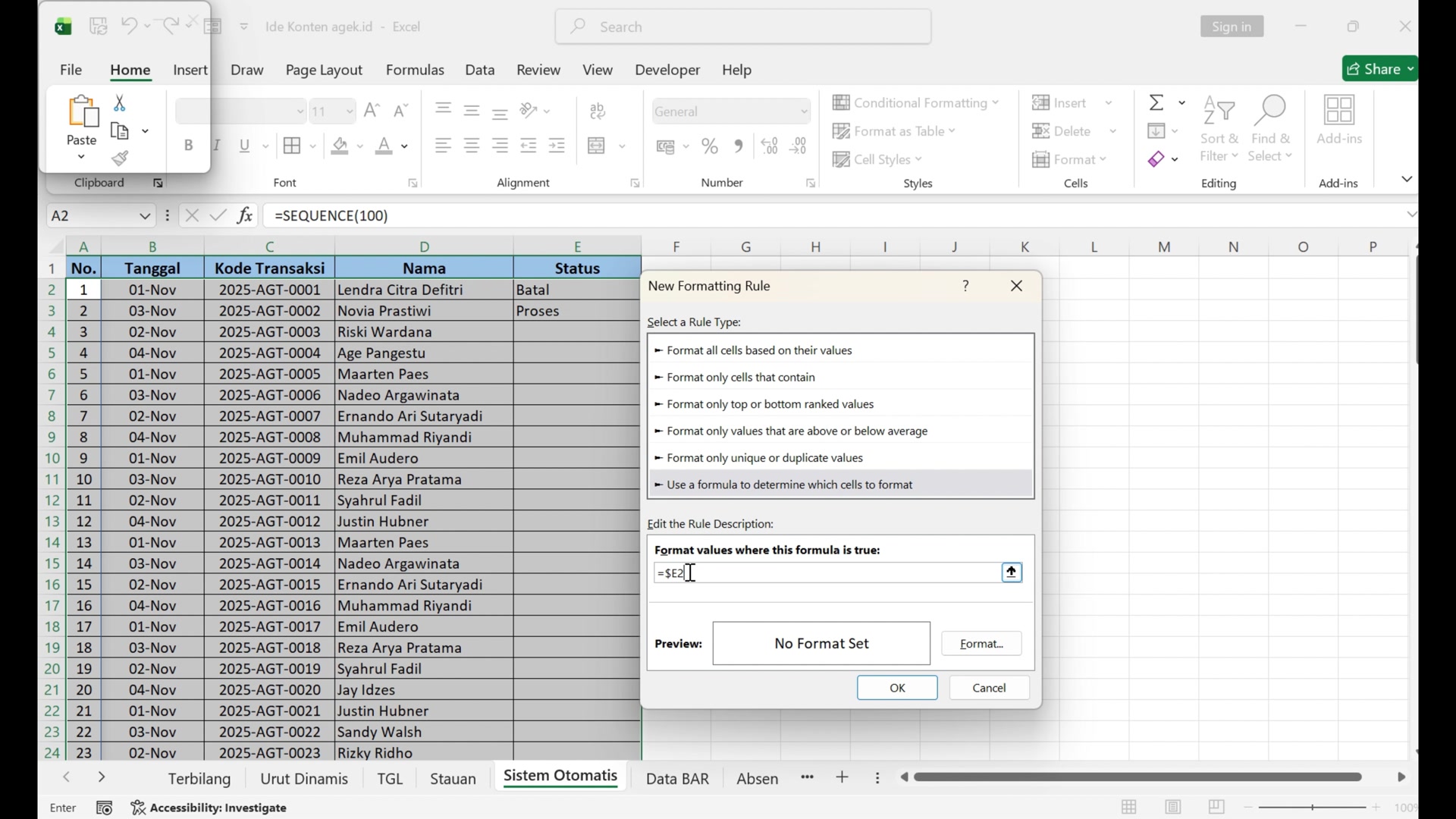
Task: Toggle Align Left
Action: (444, 146)
